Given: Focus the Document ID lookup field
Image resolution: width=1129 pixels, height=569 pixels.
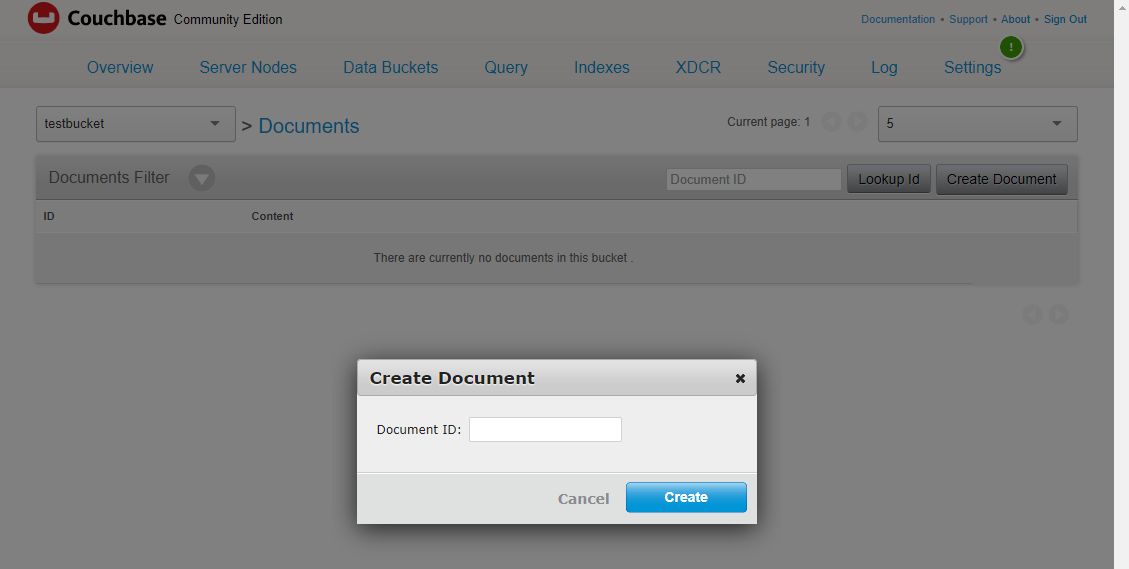Looking at the screenshot, I should pos(754,179).
